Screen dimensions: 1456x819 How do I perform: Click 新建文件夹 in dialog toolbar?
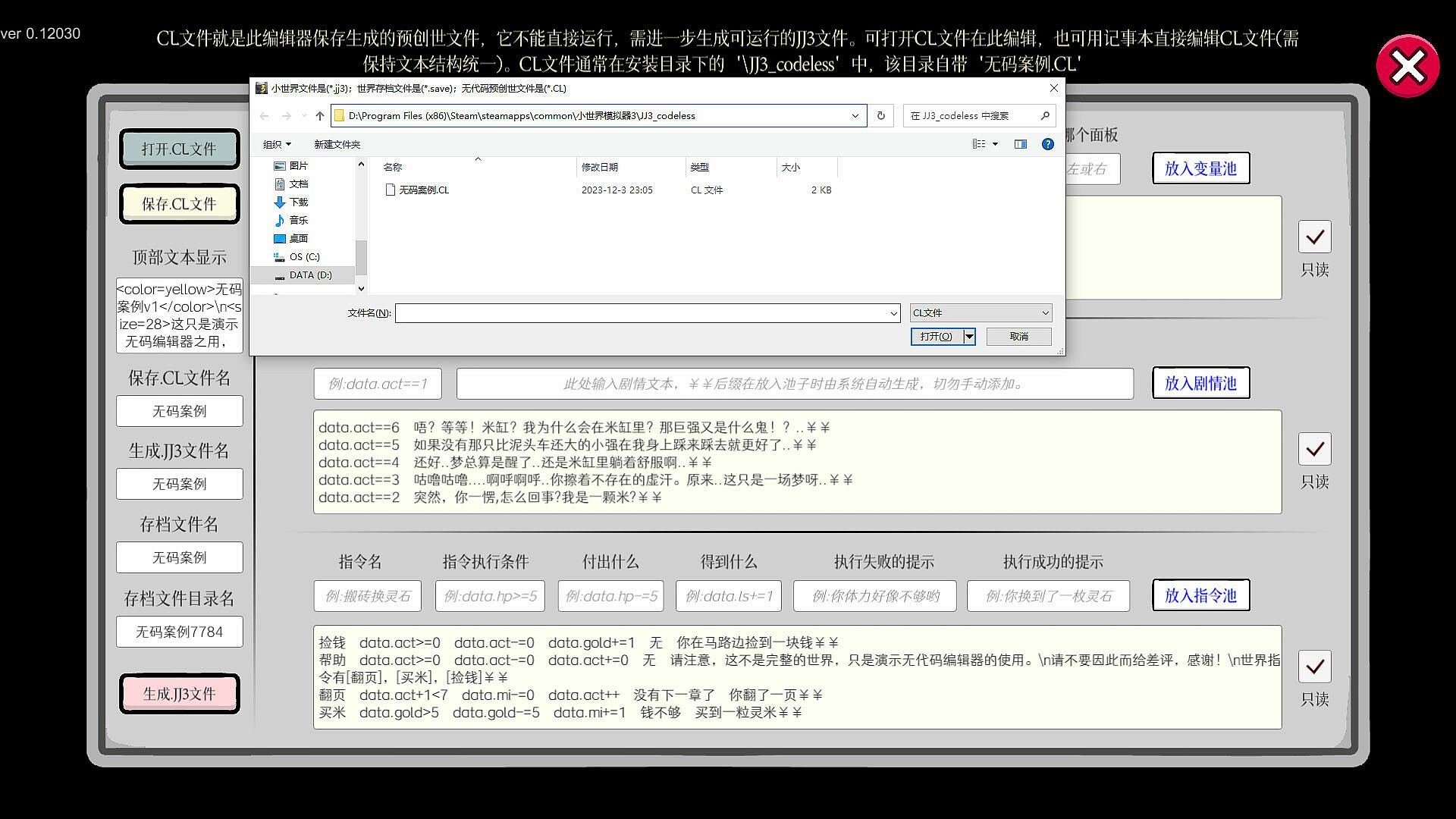[337, 144]
